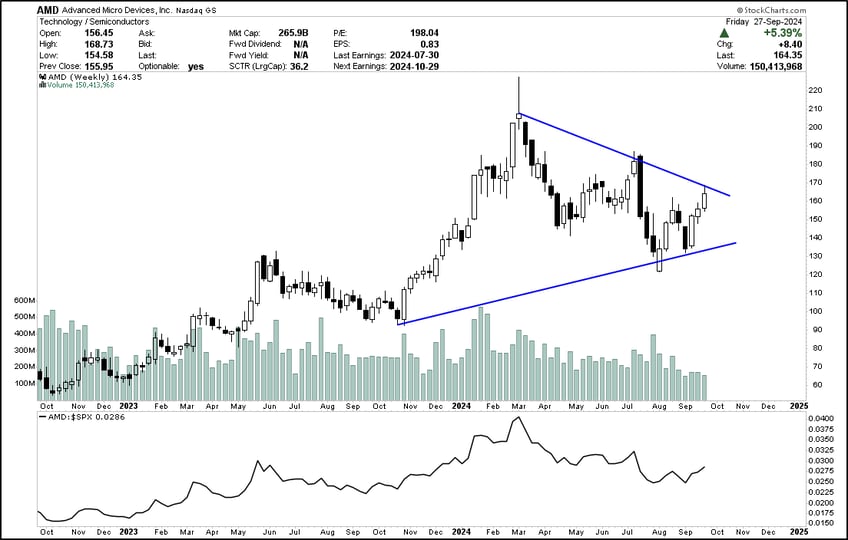Click the Low price 154.58
848x540 pixels.
coord(98,55)
